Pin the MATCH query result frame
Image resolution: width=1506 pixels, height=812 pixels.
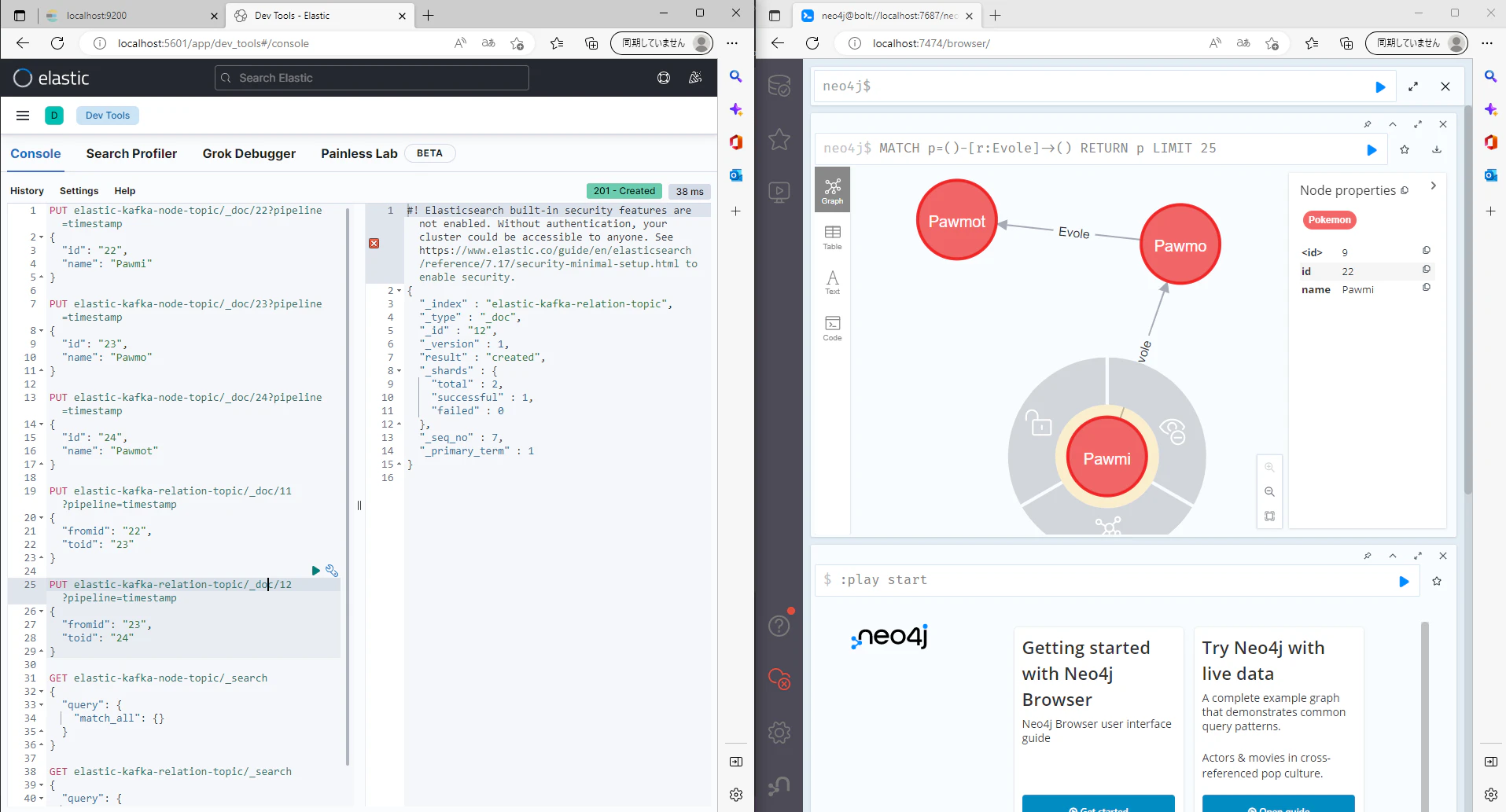coord(1368,124)
